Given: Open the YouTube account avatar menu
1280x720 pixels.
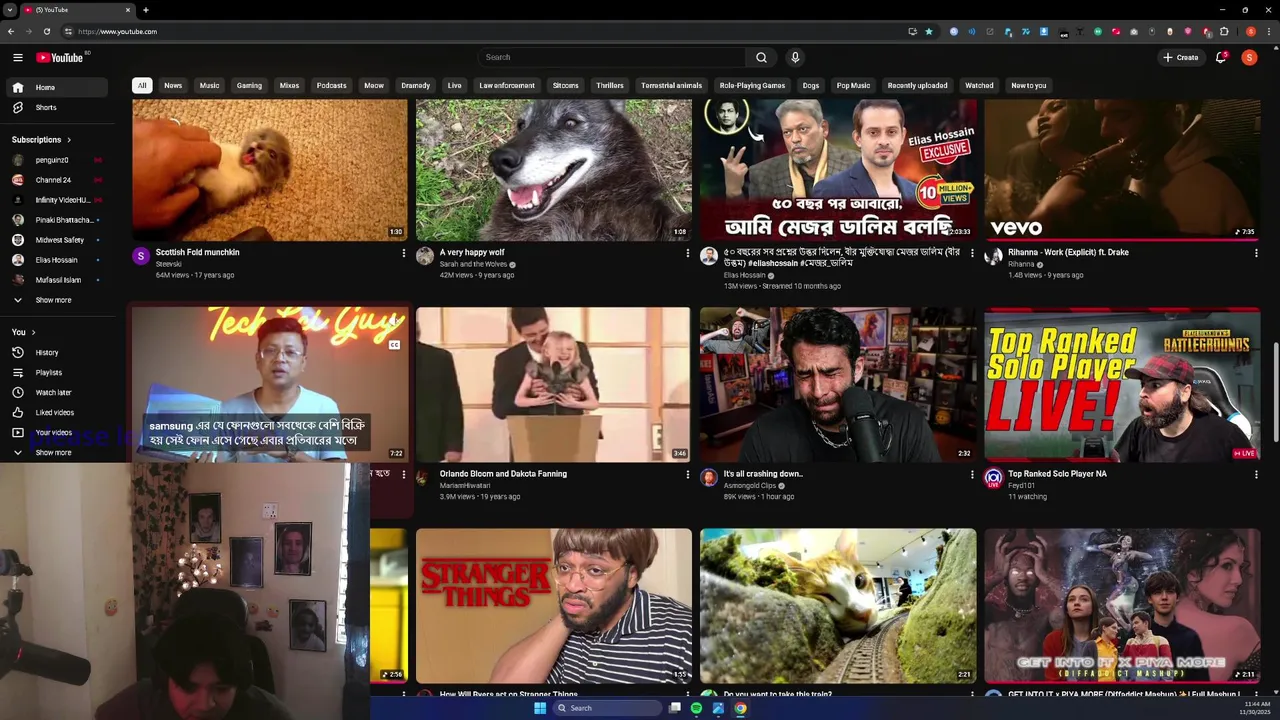Looking at the screenshot, I should [x=1249, y=57].
